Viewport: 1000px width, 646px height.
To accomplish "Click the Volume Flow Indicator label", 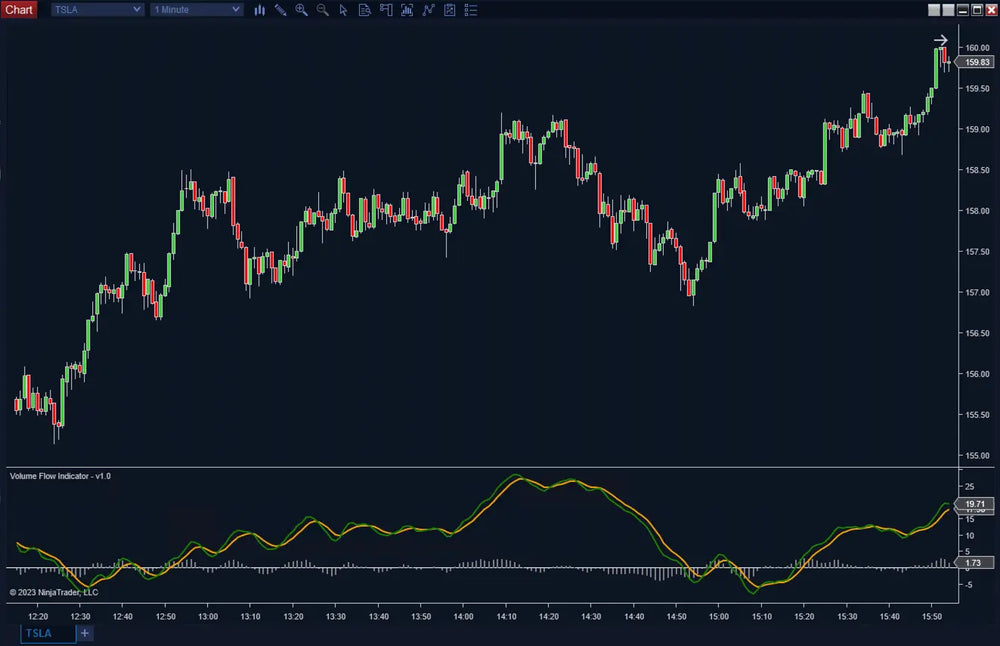I will [60, 476].
